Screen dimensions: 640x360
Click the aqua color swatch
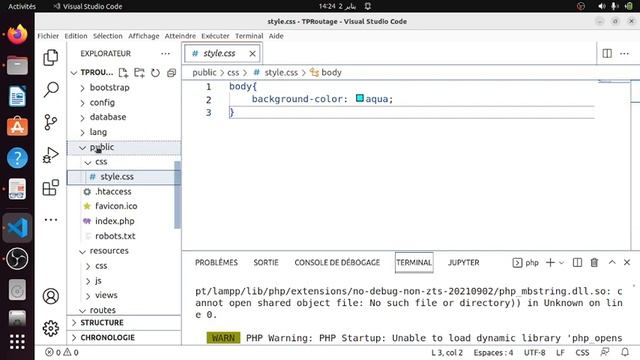(x=360, y=98)
